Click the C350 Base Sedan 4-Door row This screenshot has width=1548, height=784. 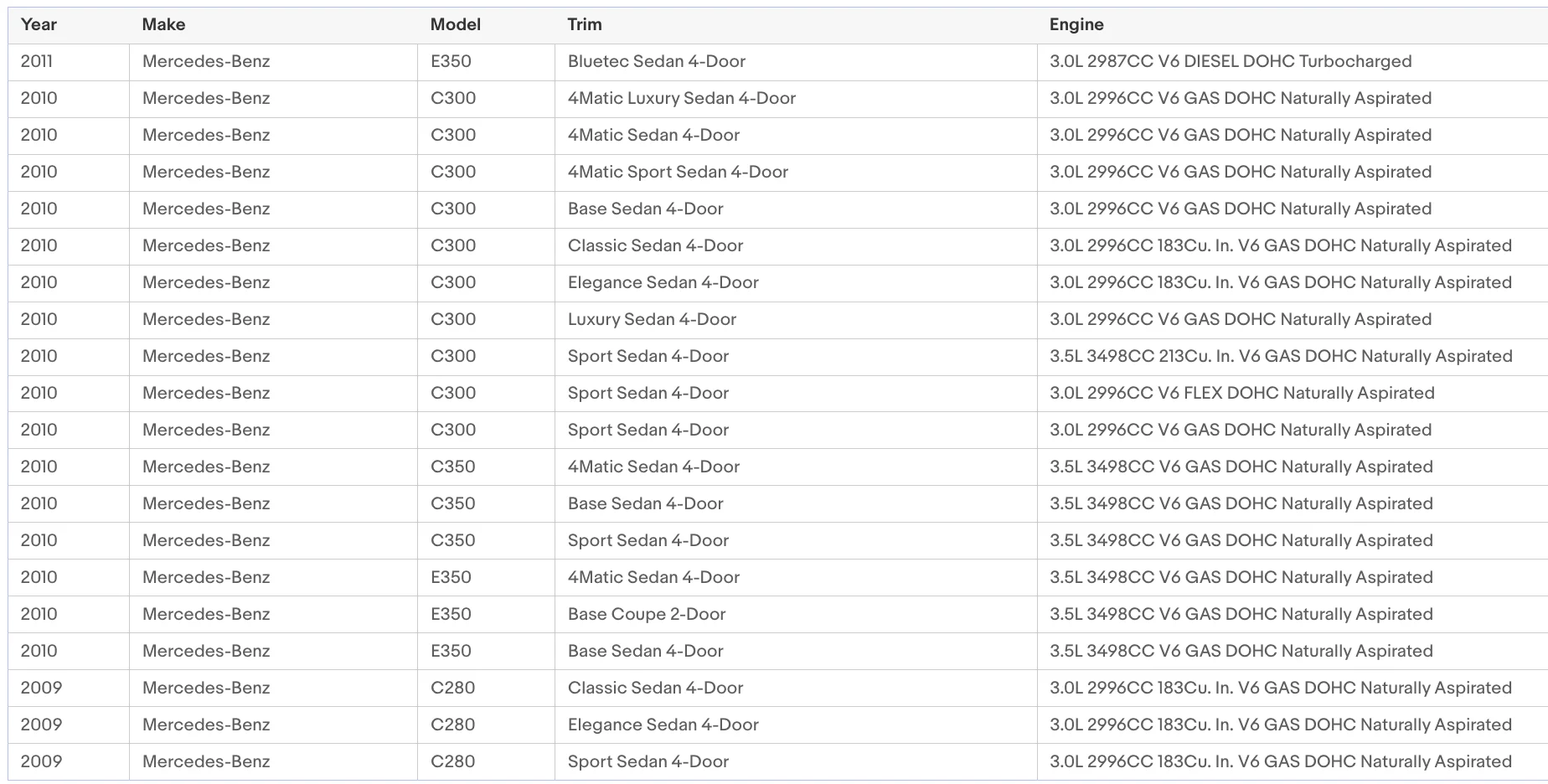[x=778, y=504]
